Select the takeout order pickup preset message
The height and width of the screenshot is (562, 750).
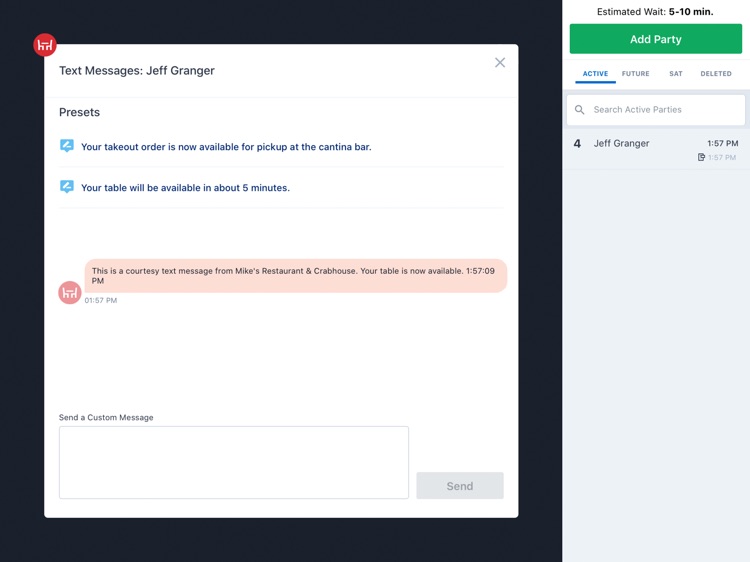[226, 147]
